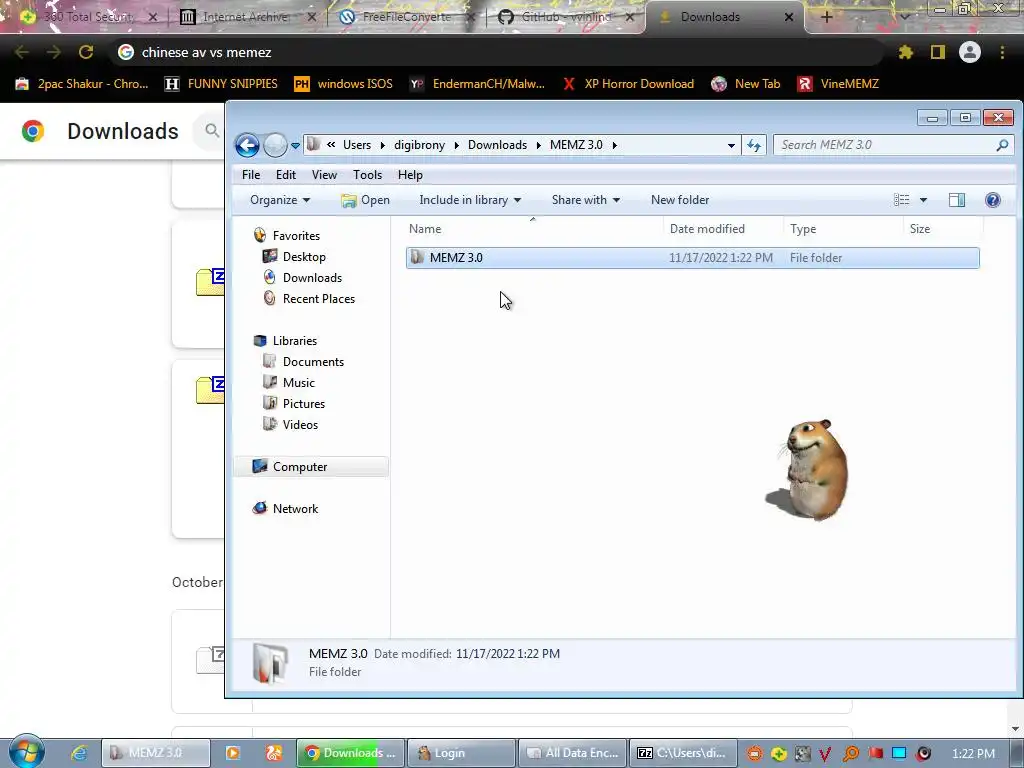Open the Help menu in Explorer
The image size is (1024, 768).
[x=410, y=175]
